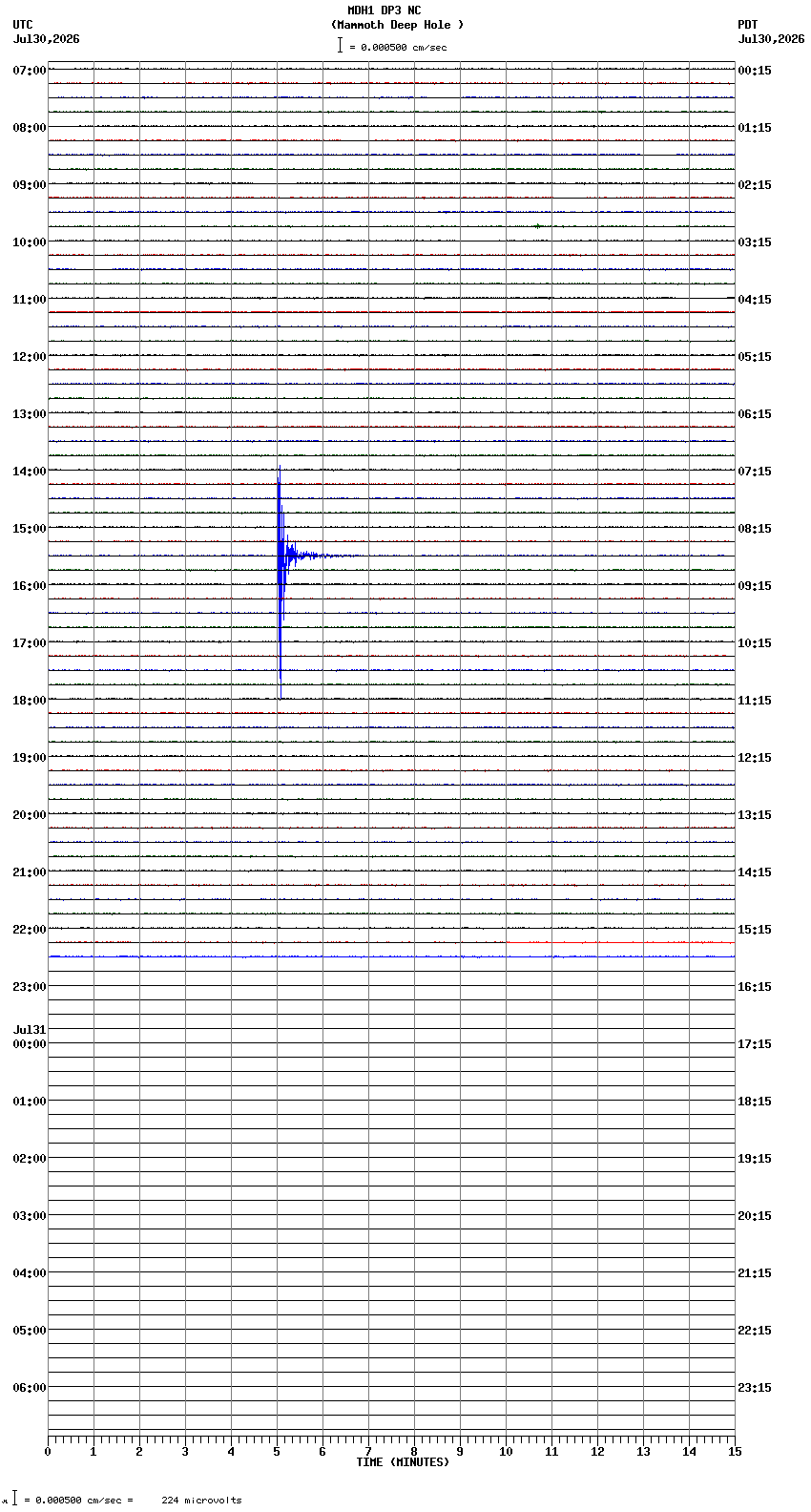The height and width of the screenshot is (1512, 811).
Task: Click the 06:15 PDT time label
Action: click(x=755, y=414)
